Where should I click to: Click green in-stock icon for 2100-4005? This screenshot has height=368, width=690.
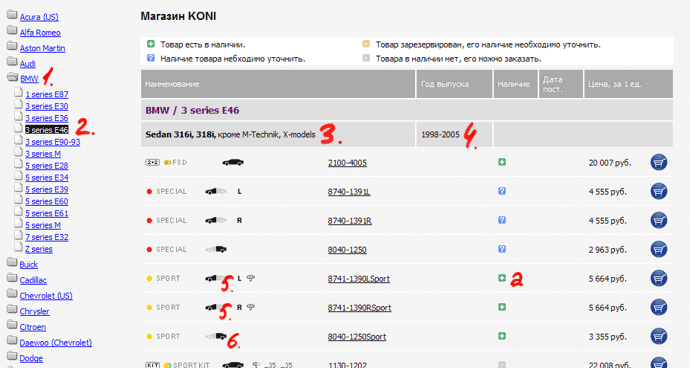pyautogui.click(x=502, y=162)
